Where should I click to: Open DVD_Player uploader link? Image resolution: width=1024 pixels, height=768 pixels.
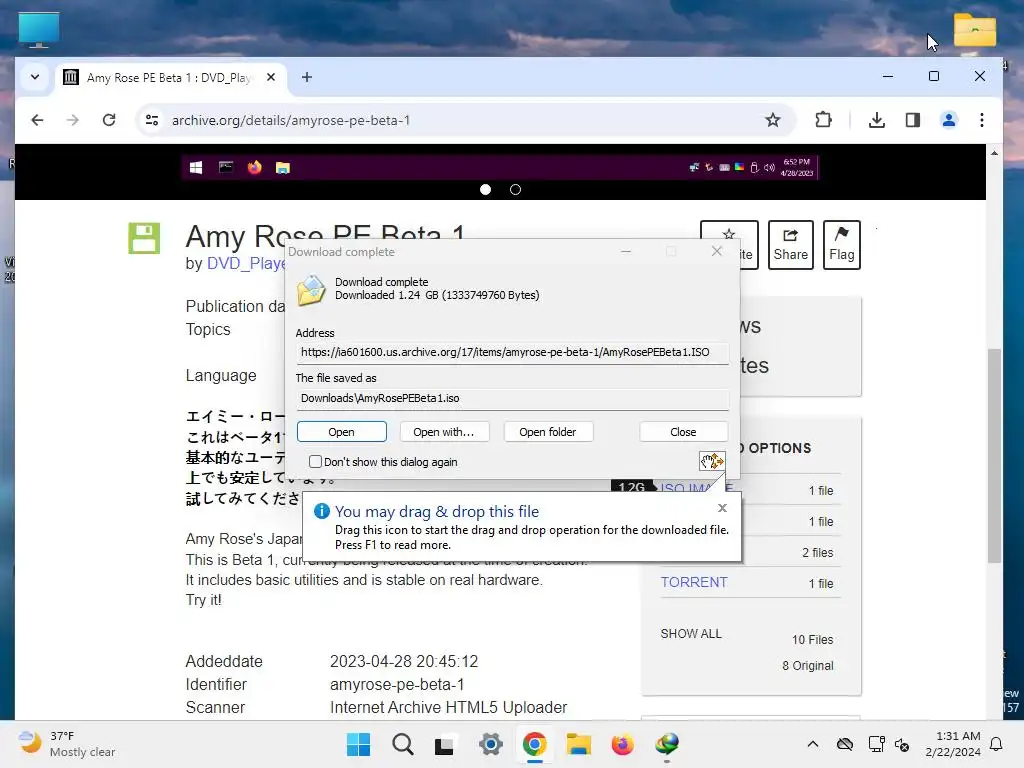[246, 263]
